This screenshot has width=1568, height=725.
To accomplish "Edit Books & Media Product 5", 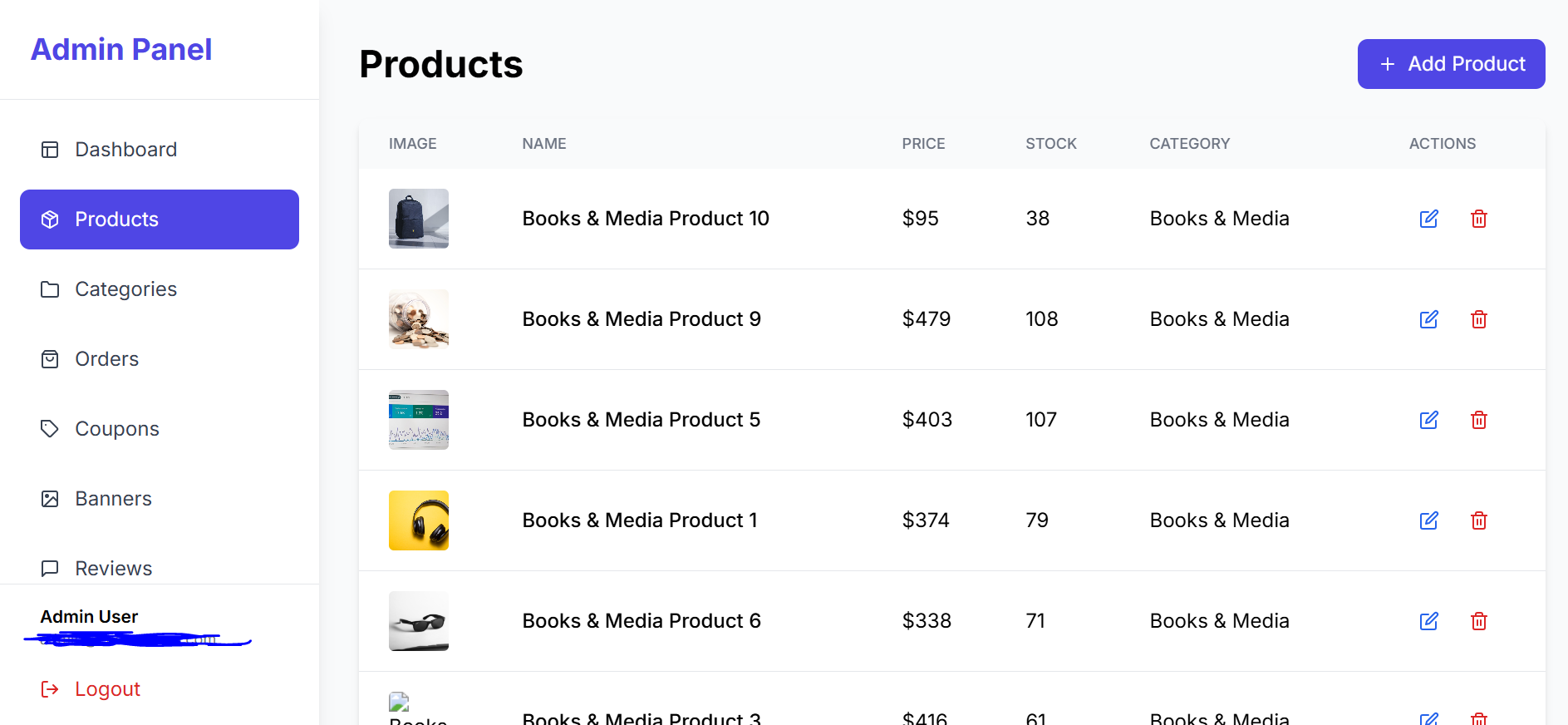I will (x=1428, y=420).
